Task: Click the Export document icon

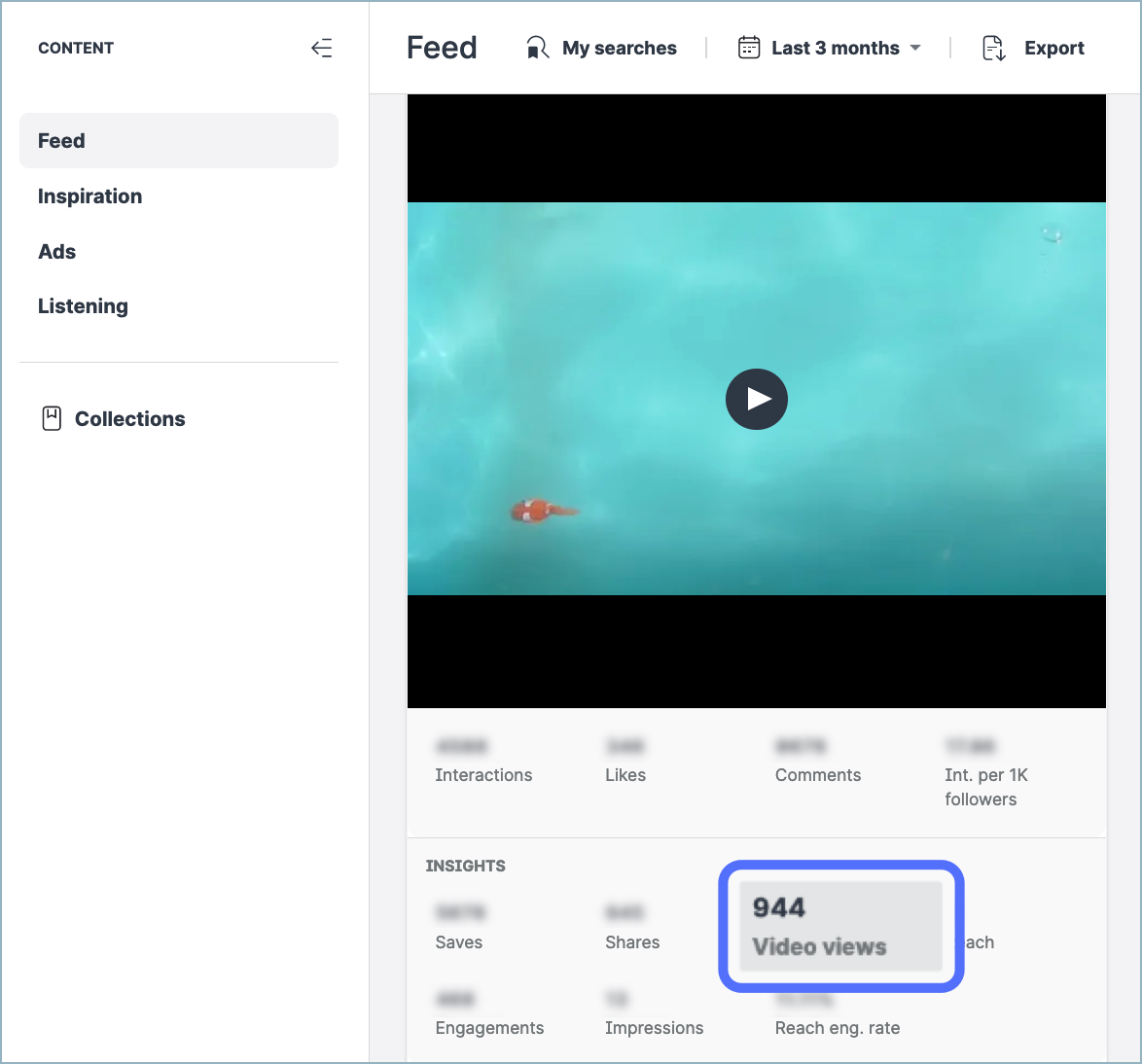Action: pyautogui.click(x=993, y=48)
